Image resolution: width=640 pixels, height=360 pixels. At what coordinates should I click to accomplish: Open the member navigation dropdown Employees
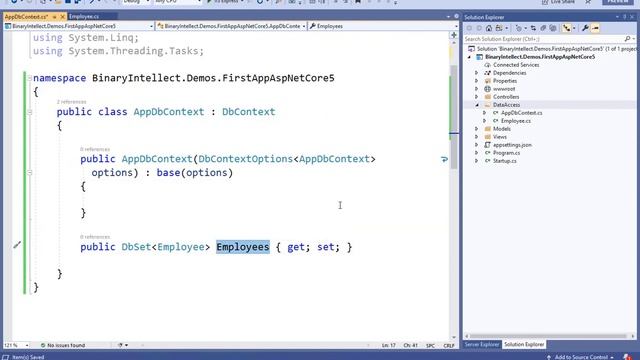point(383,26)
